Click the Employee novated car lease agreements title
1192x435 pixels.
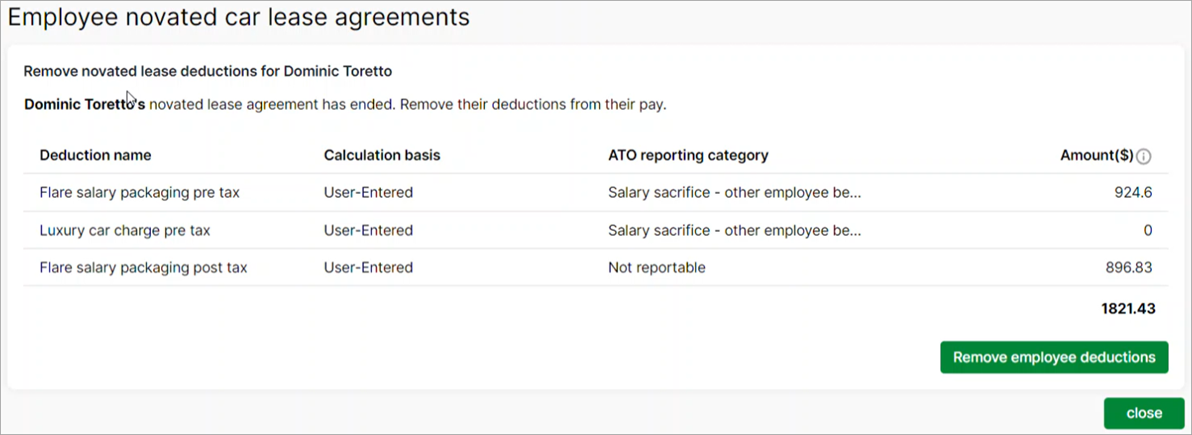coord(239,17)
